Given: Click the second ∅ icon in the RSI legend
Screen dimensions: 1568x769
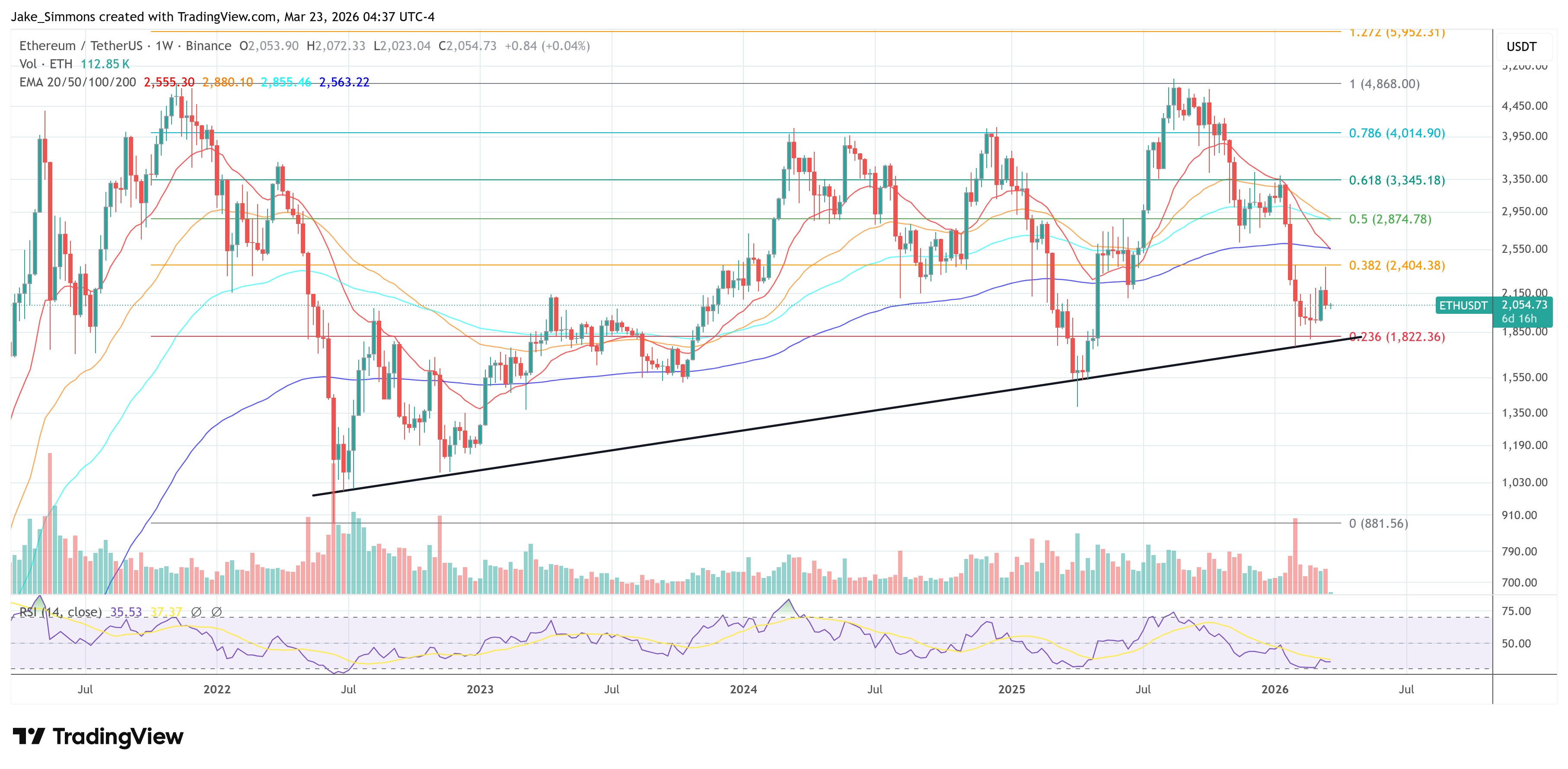Looking at the screenshot, I should (x=218, y=613).
